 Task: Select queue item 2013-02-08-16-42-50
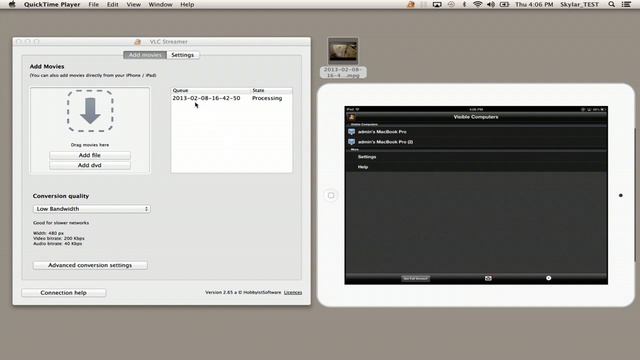(x=206, y=98)
